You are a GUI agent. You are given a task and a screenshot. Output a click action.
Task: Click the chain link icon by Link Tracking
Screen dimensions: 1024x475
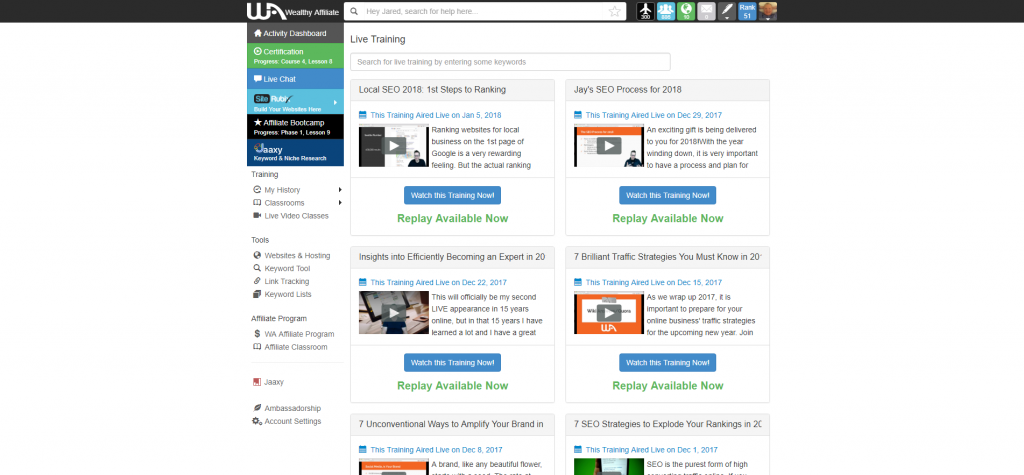coord(257,282)
